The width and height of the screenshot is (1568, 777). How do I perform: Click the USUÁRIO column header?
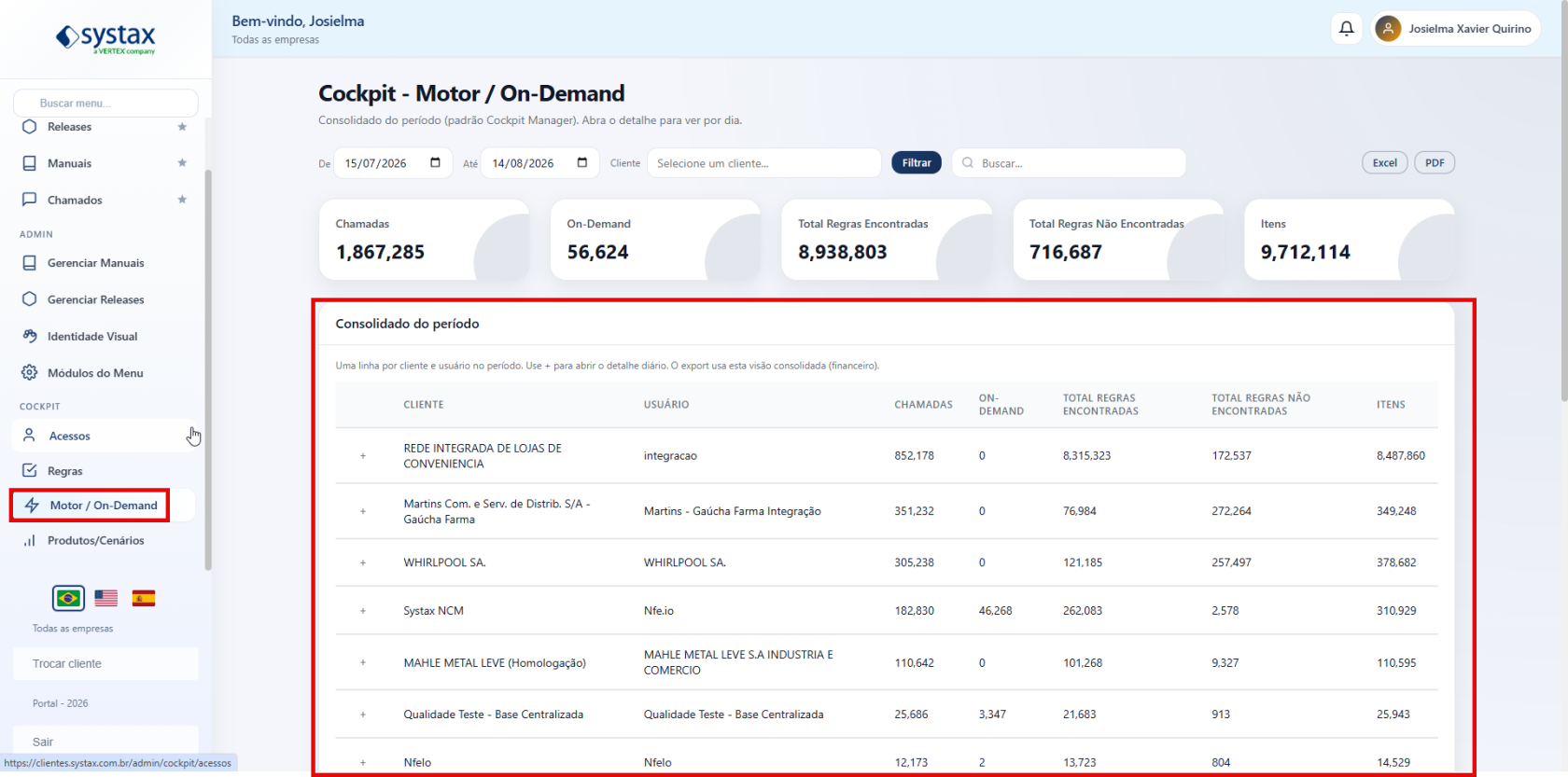(x=666, y=405)
